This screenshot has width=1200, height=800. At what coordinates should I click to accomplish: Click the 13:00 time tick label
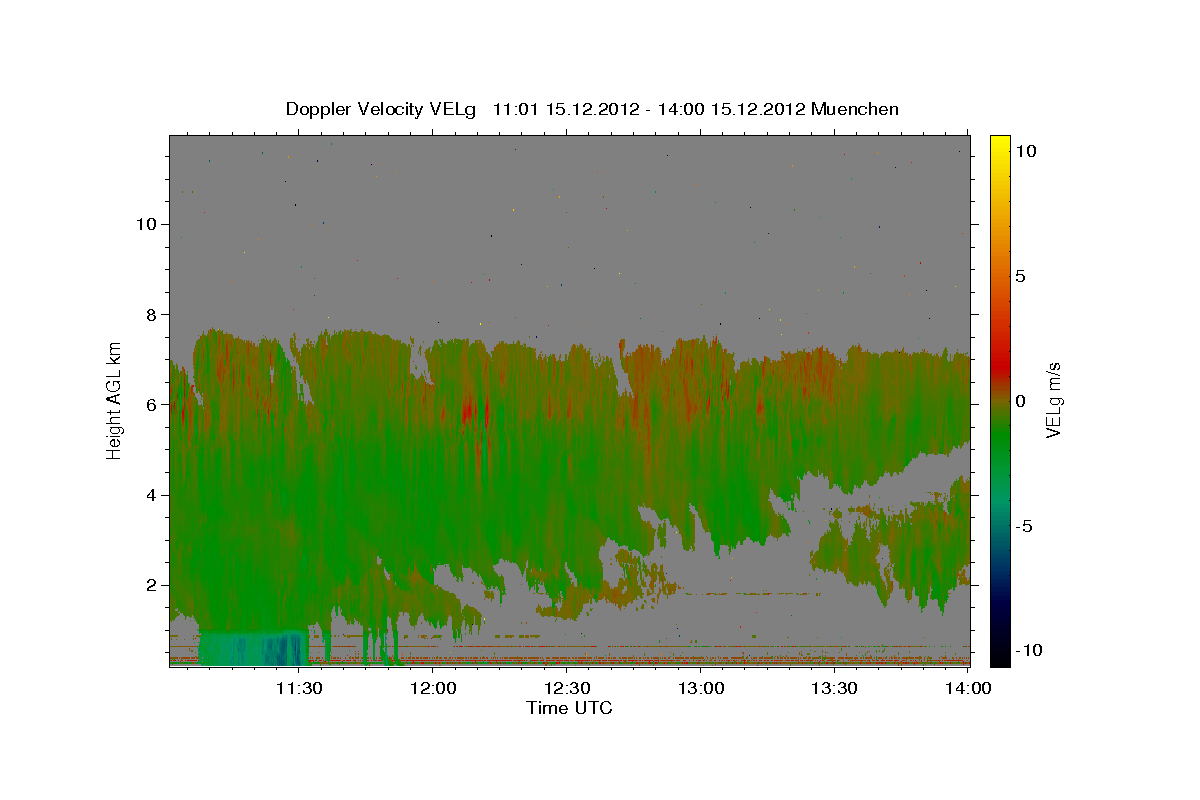click(701, 689)
